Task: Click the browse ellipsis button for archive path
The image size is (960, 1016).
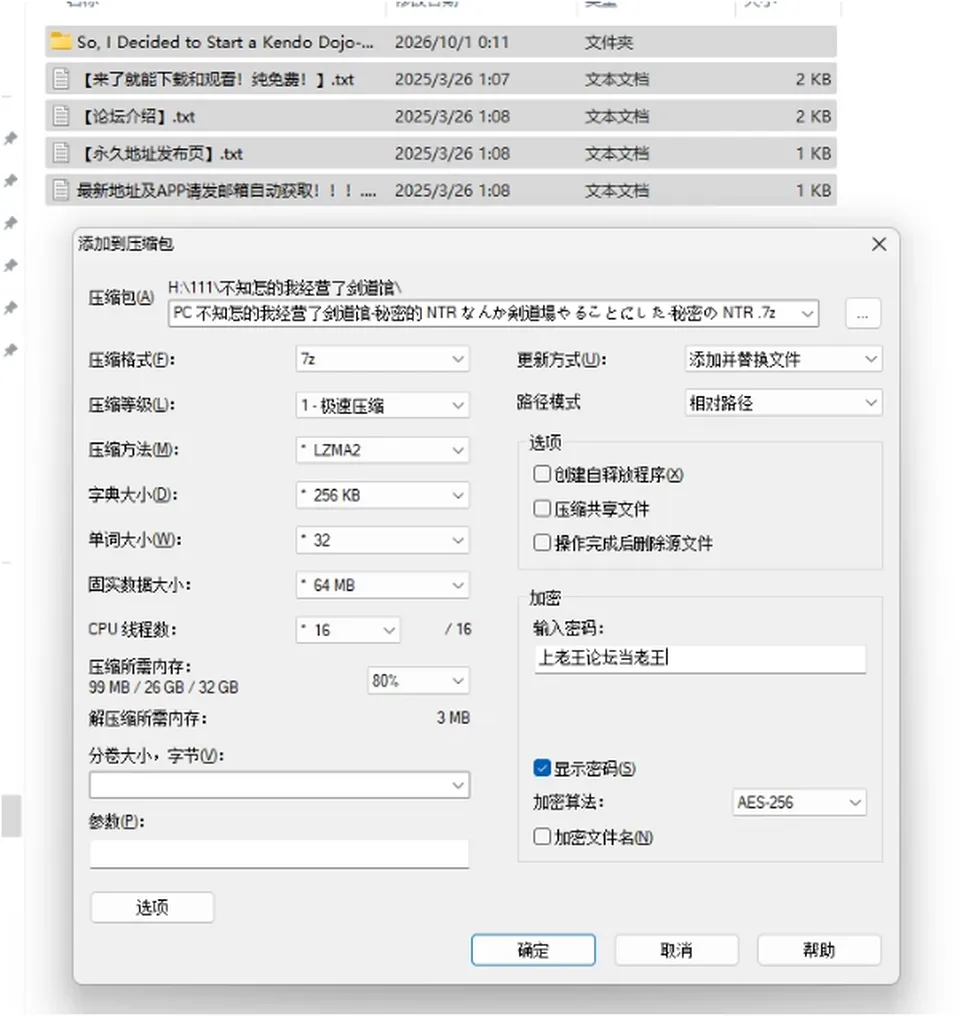Action: [x=862, y=314]
